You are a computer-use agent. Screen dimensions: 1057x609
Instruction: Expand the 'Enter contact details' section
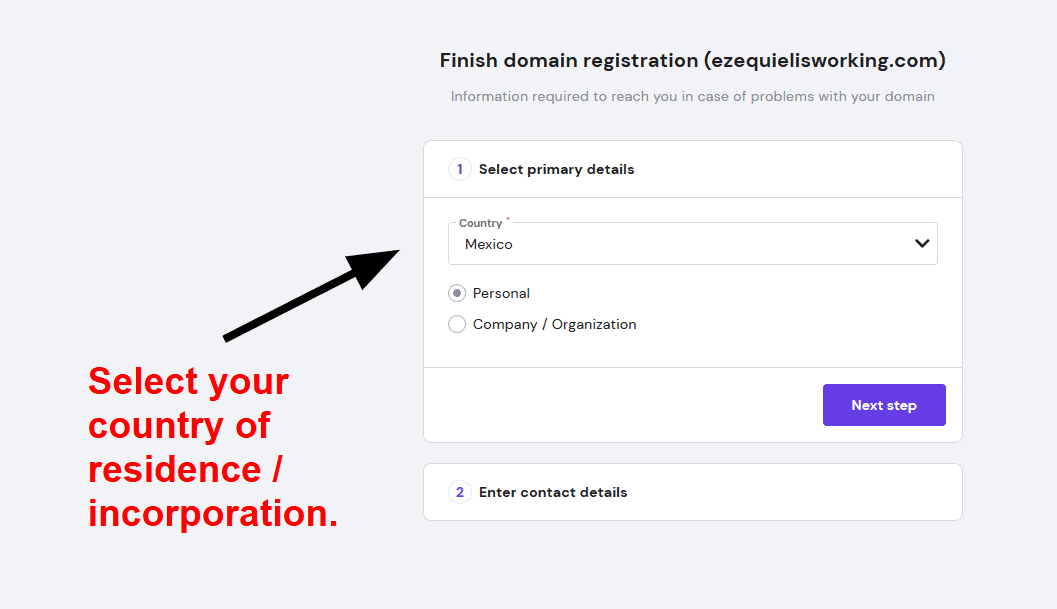coord(693,492)
